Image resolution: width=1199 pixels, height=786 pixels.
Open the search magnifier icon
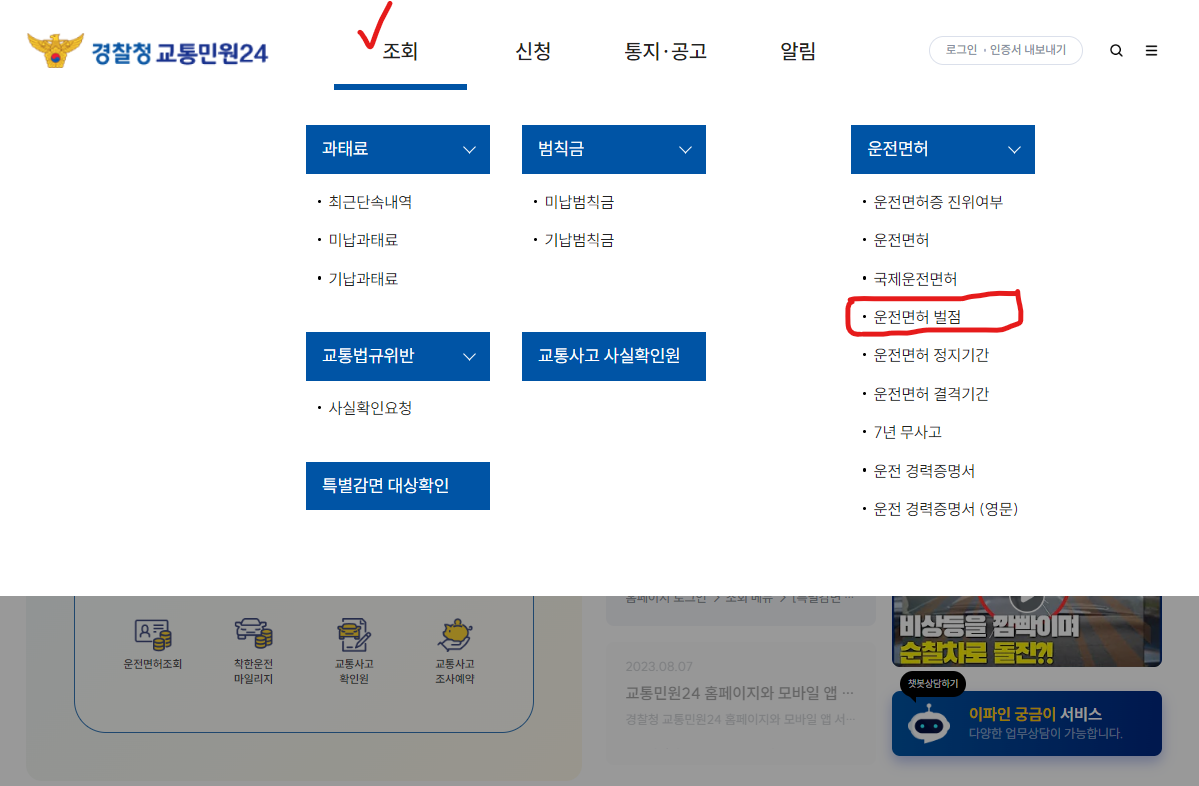(x=1116, y=50)
